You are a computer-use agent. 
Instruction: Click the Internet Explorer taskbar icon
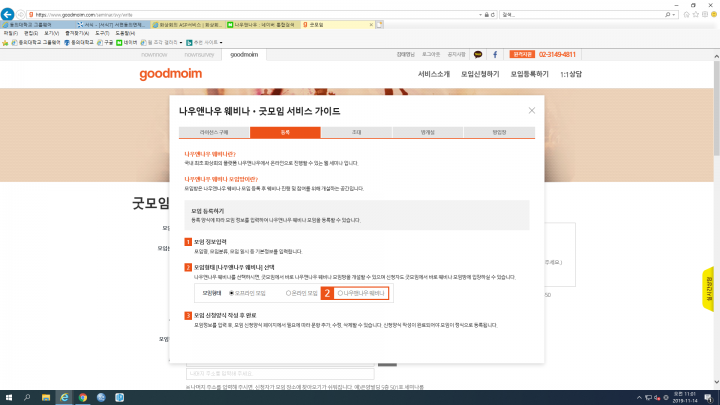pos(64,398)
